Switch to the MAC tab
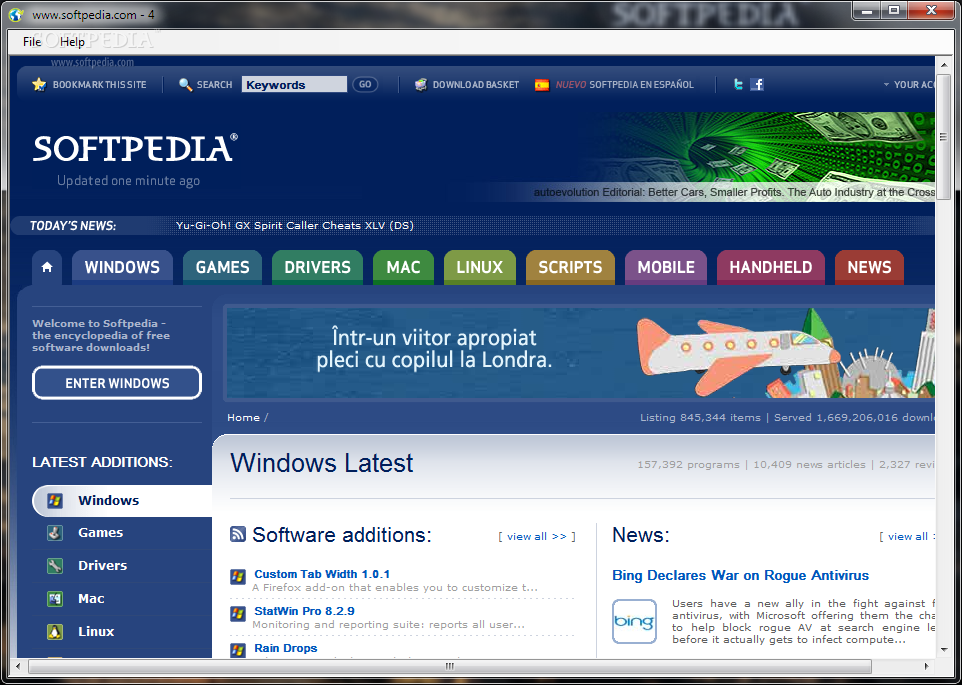 pyautogui.click(x=403, y=267)
